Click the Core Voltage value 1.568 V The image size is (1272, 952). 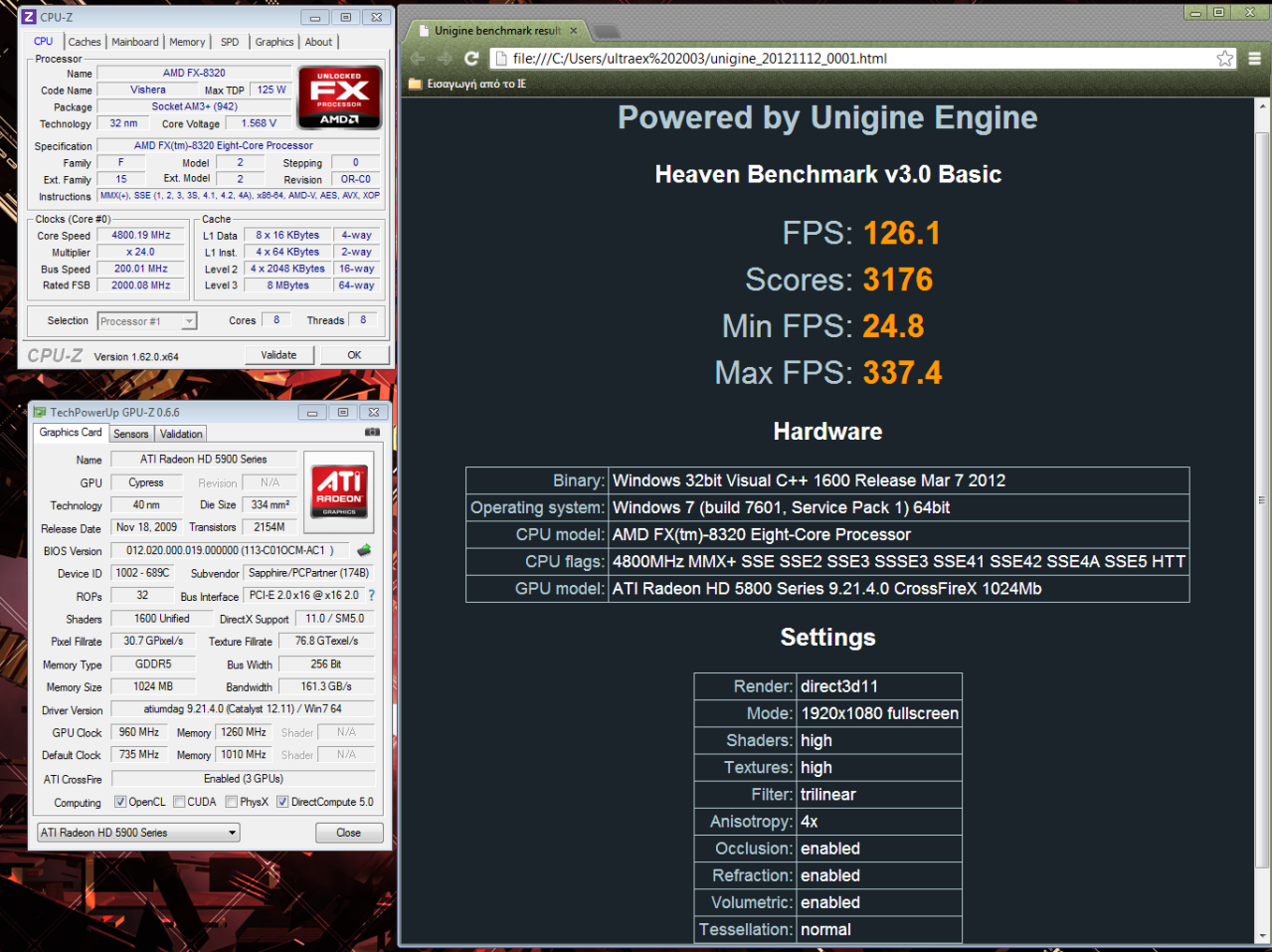click(x=259, y=123)
